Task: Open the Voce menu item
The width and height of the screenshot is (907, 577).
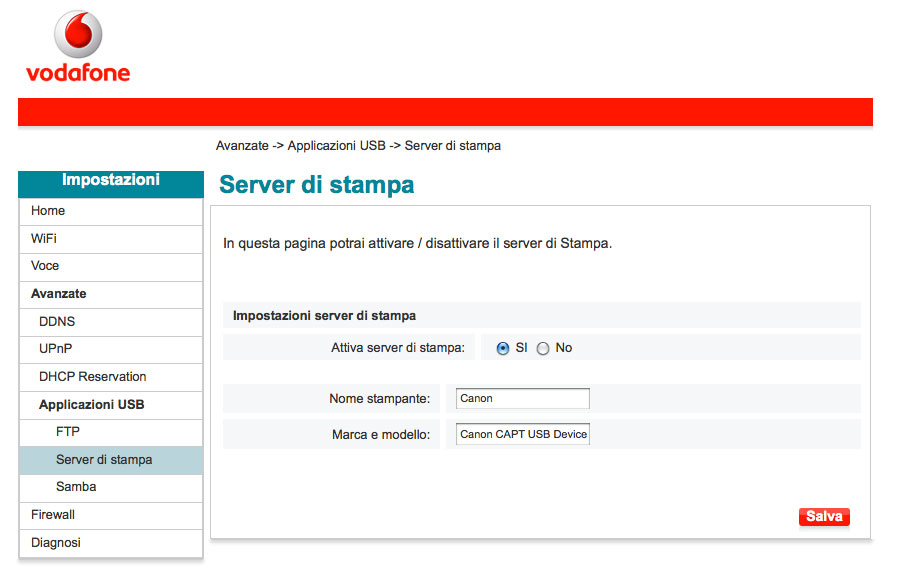Action: click(x=110, y=266)
